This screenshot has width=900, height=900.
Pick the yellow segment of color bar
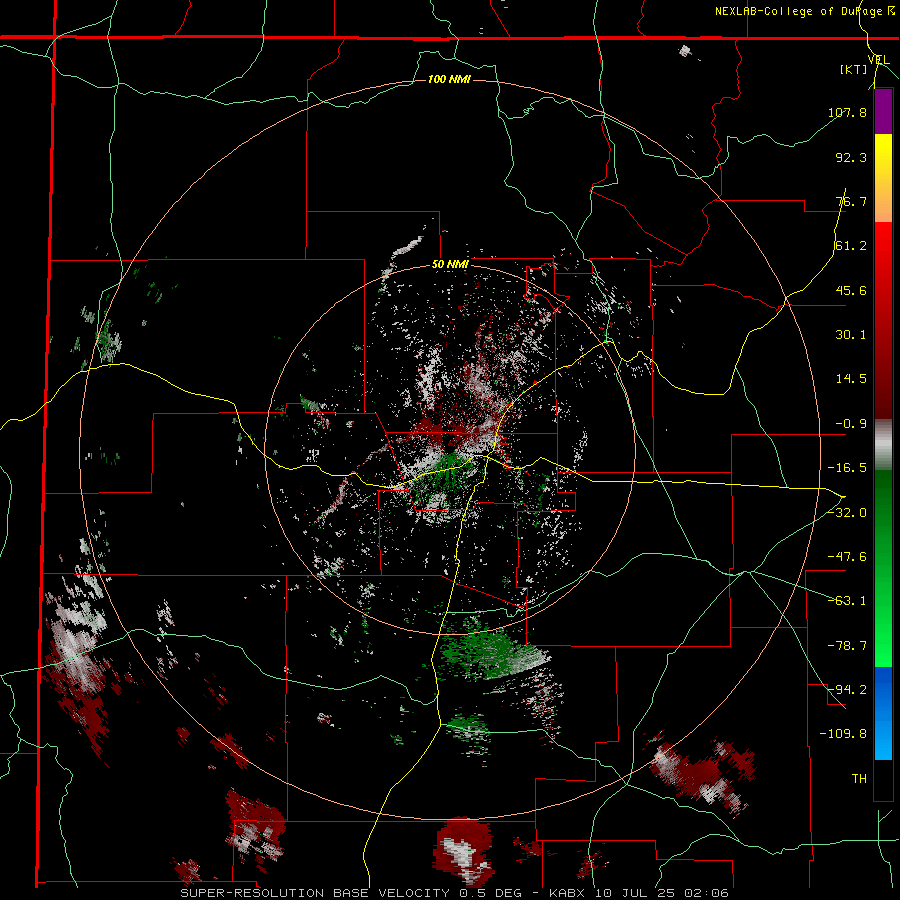[883, 178]
